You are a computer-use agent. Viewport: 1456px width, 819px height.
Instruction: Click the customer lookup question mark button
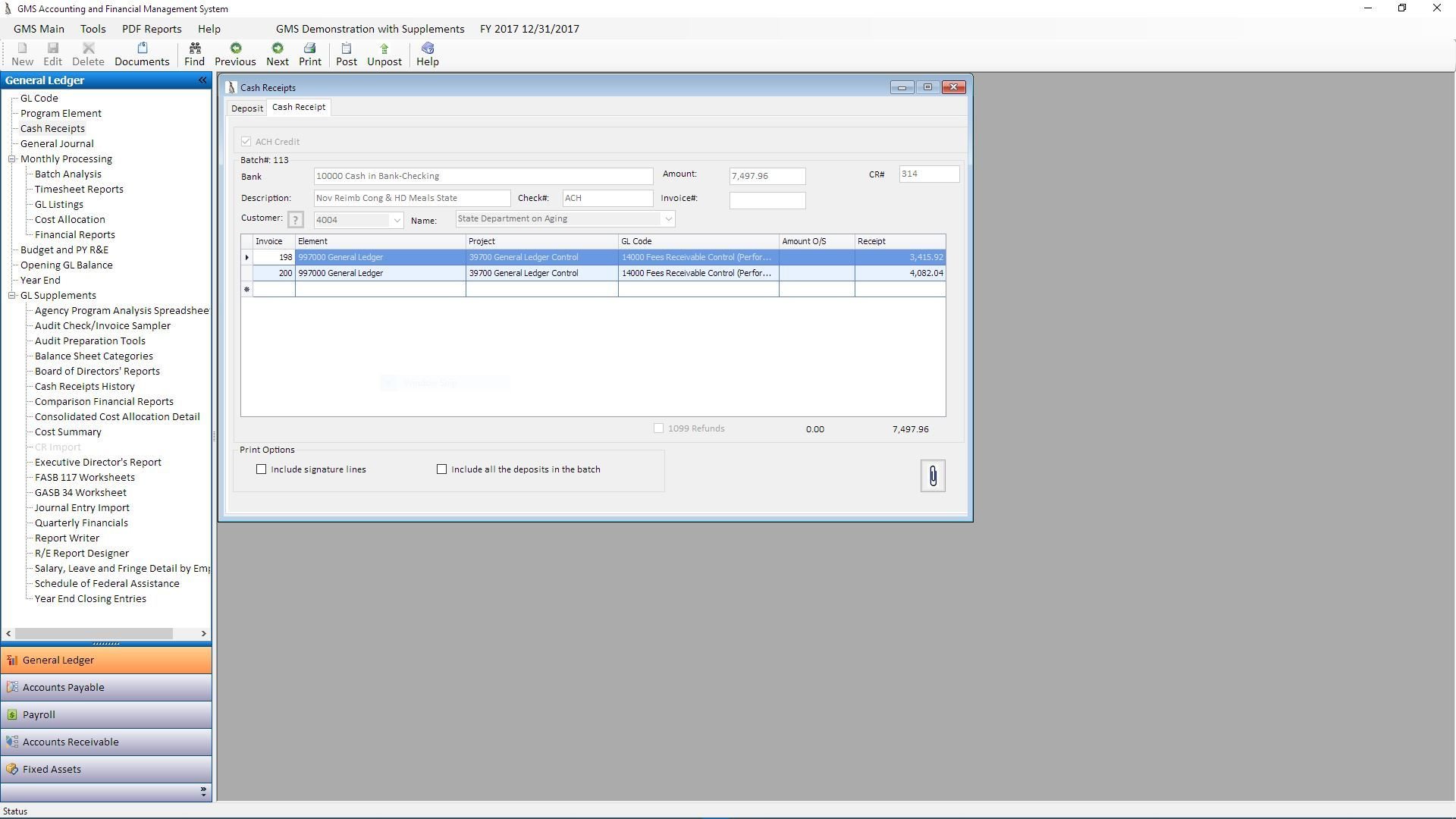(x=296, y=220)
